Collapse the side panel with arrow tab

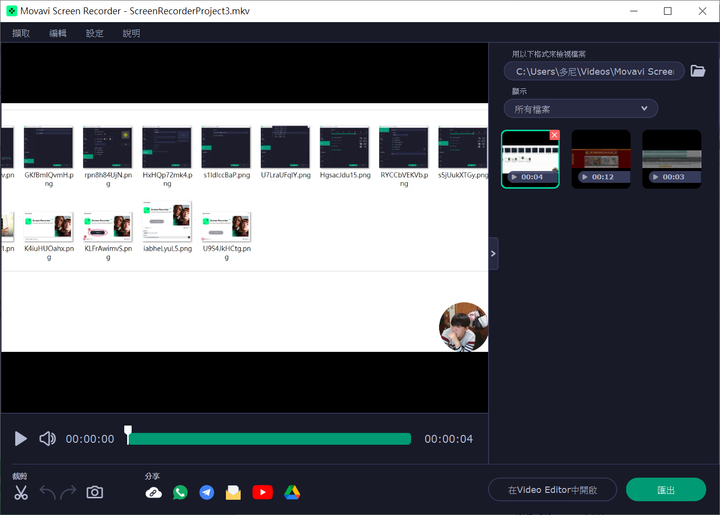tap(493, 253)
